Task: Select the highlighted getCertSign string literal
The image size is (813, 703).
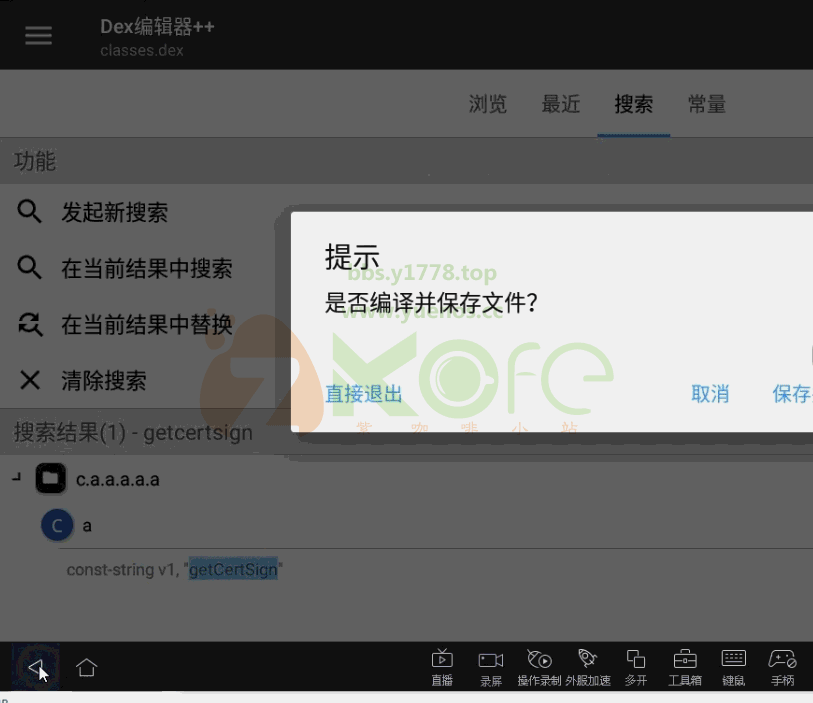Action: (232, 569)
